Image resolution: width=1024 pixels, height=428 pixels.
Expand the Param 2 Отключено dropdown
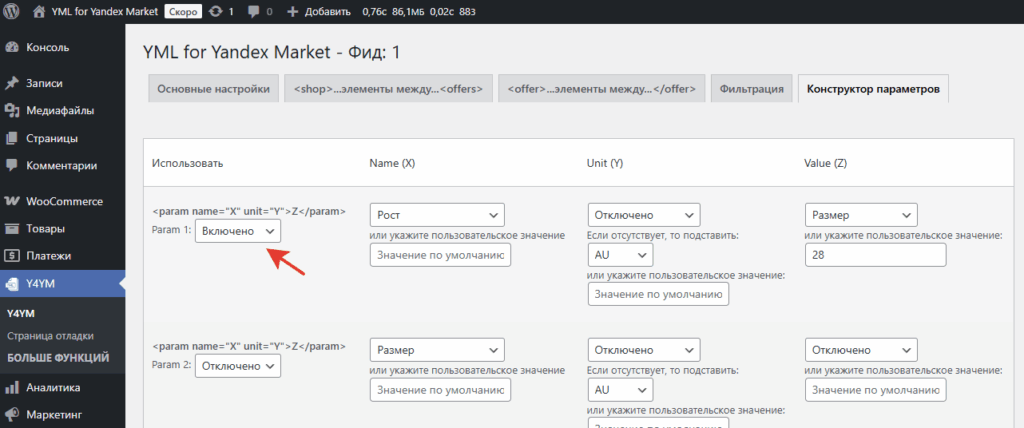(x=238, y=366)
